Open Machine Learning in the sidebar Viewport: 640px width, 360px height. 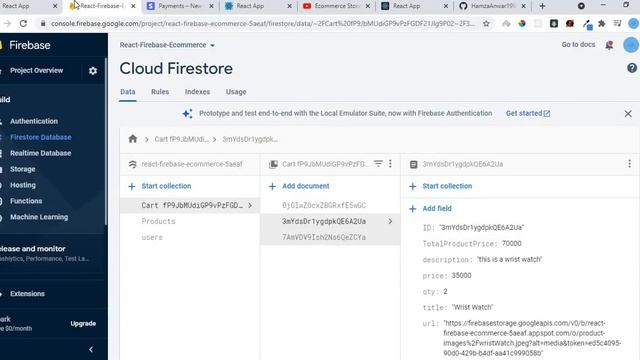[39, 217]
